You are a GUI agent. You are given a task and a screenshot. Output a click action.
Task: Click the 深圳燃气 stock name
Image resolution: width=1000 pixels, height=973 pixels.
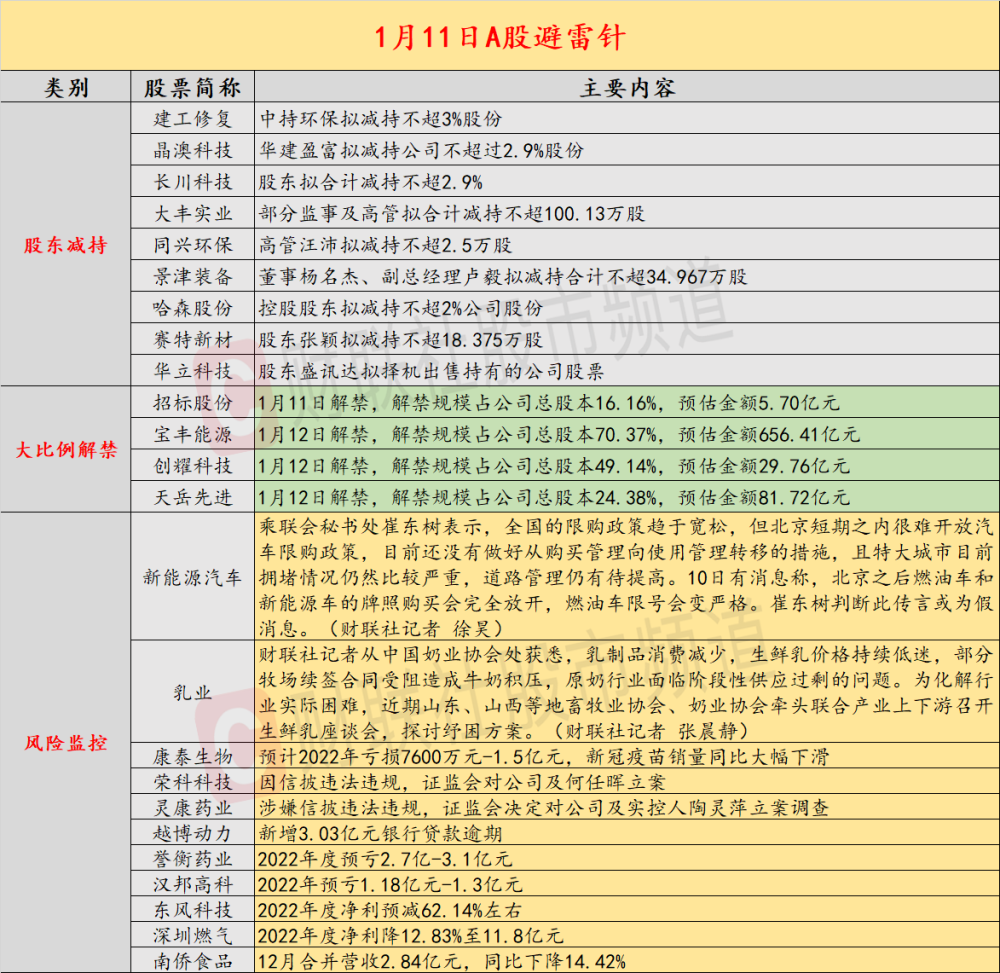[x=193, y=935]
